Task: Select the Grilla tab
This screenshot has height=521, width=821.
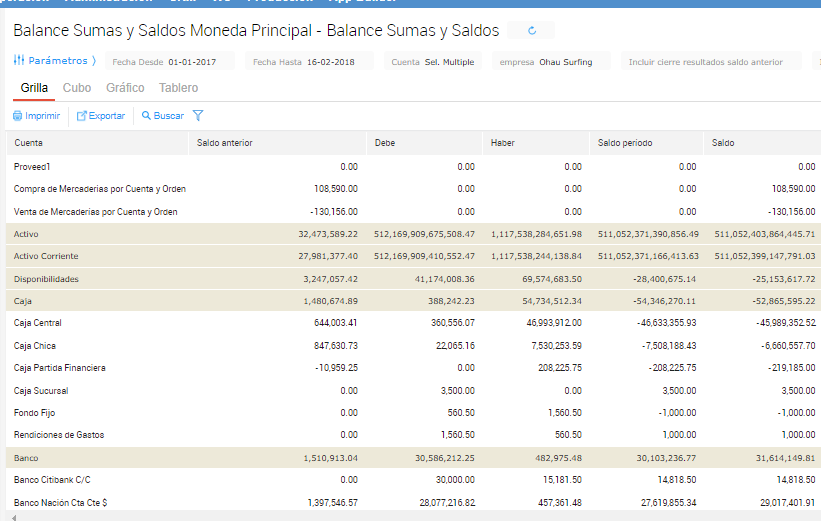Action: 34,88
